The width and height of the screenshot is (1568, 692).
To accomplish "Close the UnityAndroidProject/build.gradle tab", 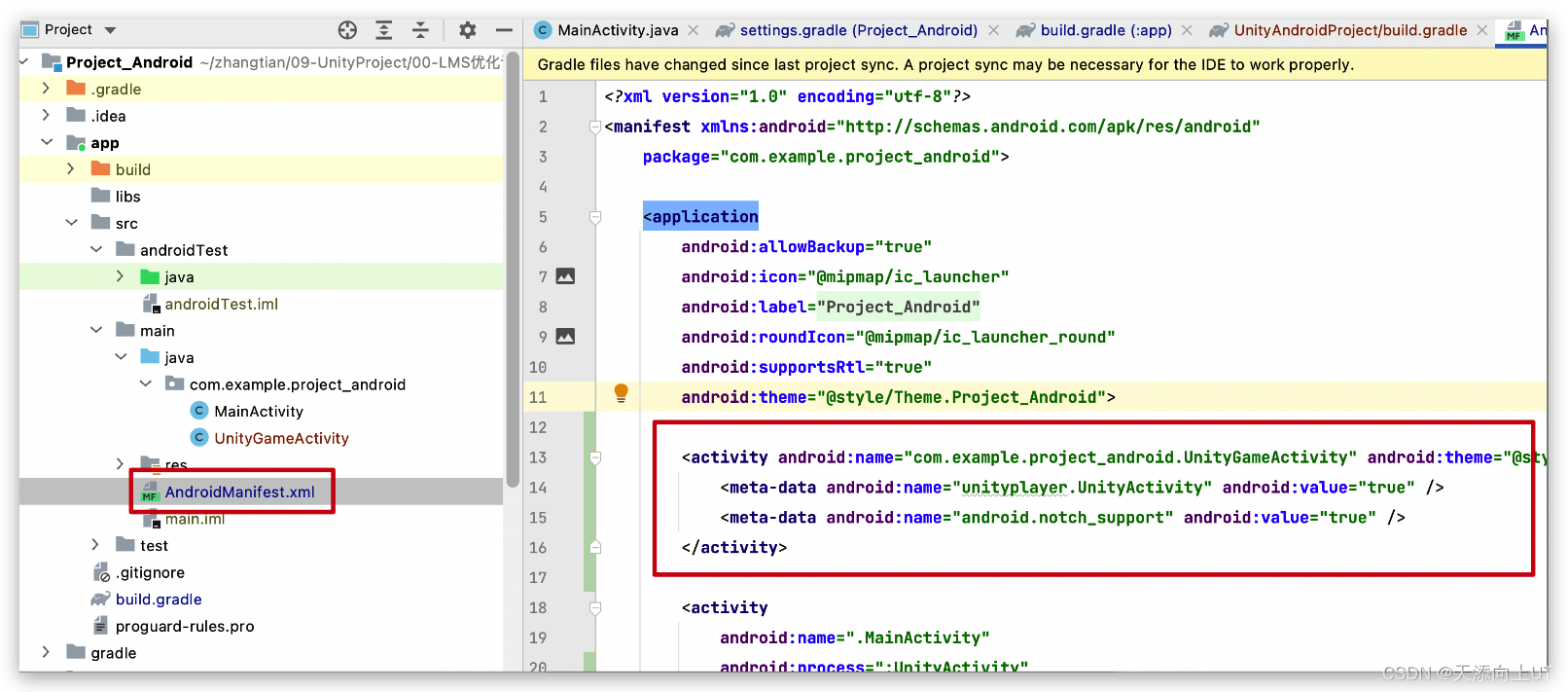I will [x=1481, y=30].
